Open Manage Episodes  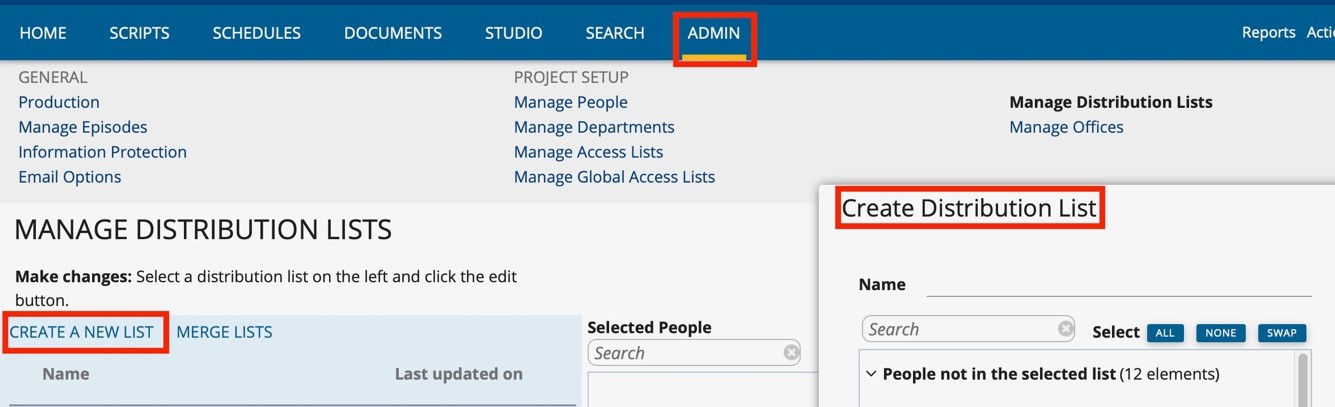click(x=83, y=127)
